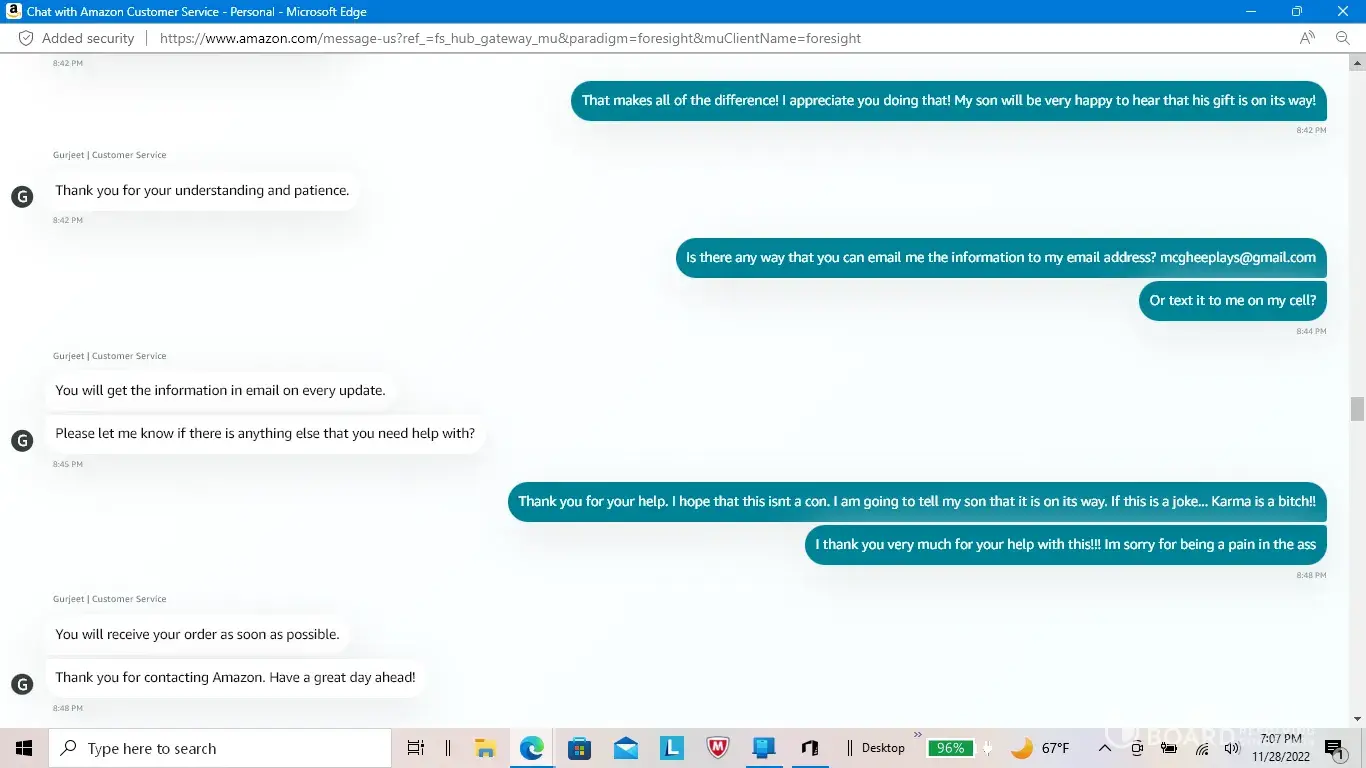Open the blue L app on the taskbar
The width and height of the screenshot is (1366, 768).
point(671,748)
